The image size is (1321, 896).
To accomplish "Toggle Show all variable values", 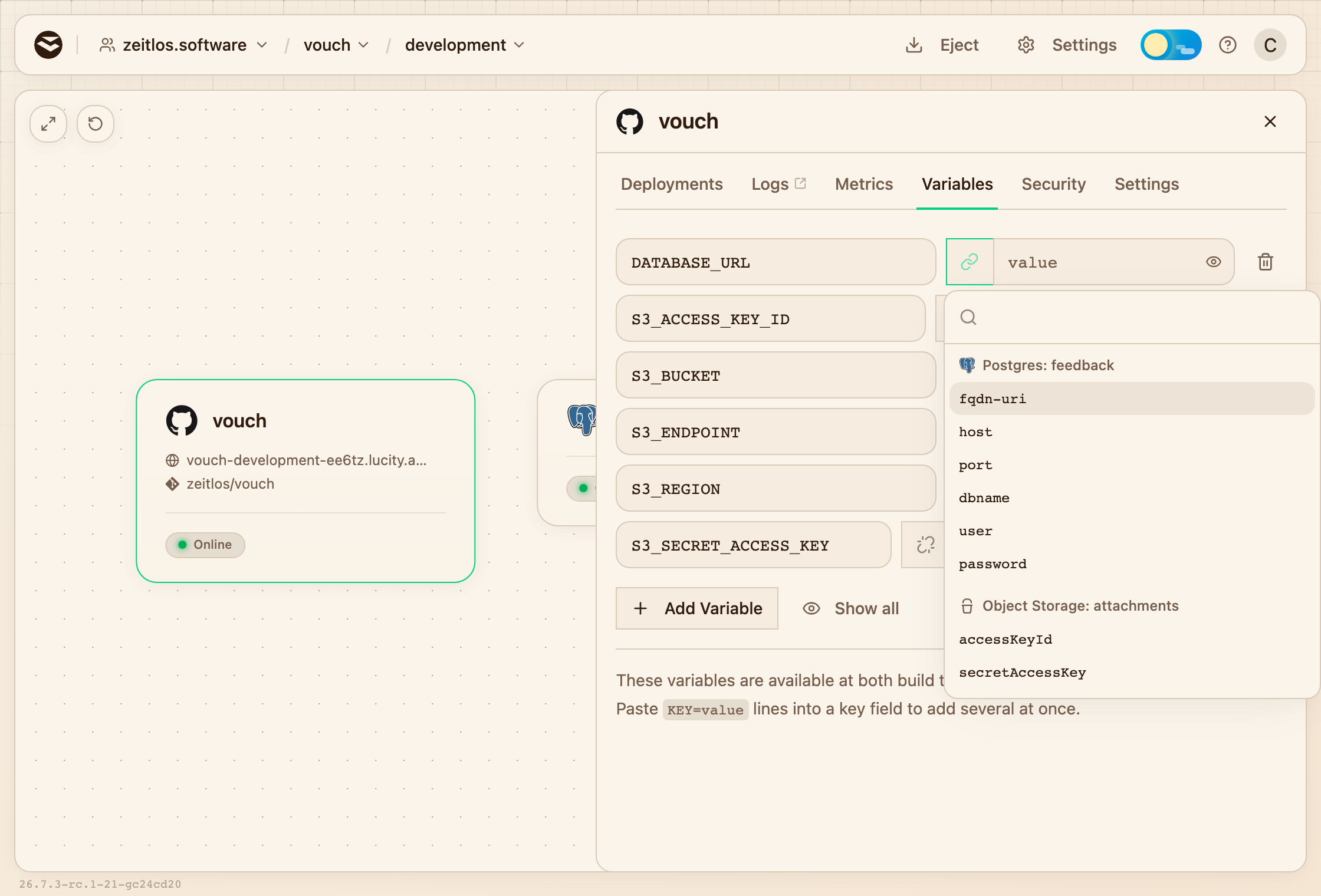I will tap(851, 608).
